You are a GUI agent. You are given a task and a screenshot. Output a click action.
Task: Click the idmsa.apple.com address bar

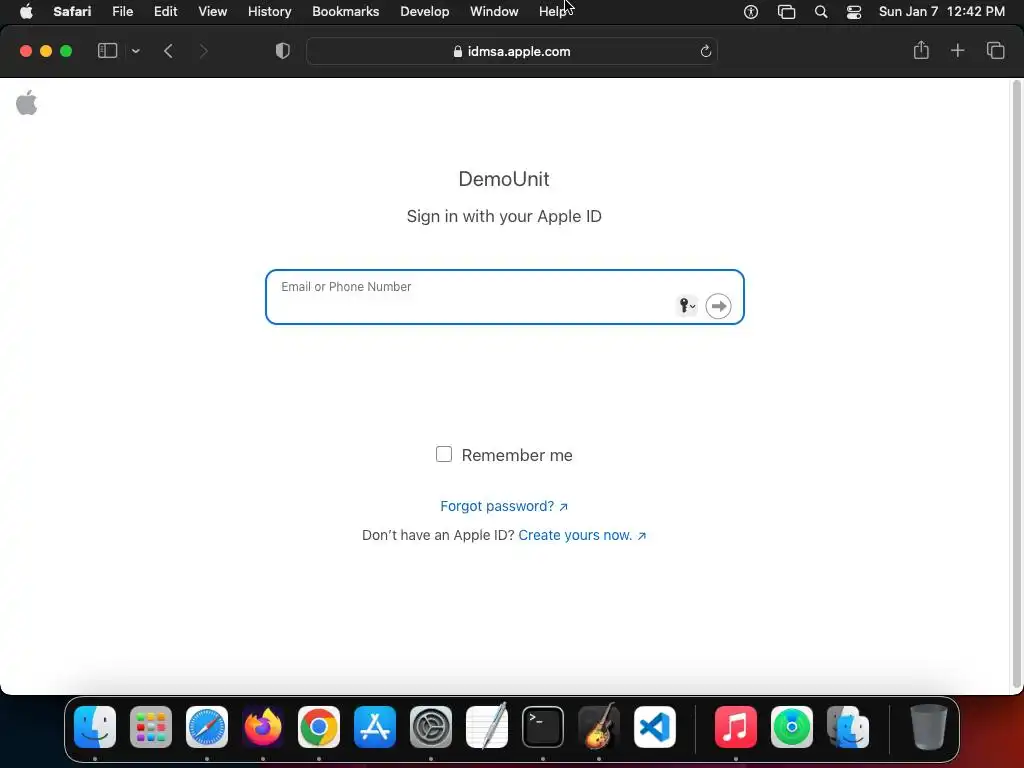[512, 51]
